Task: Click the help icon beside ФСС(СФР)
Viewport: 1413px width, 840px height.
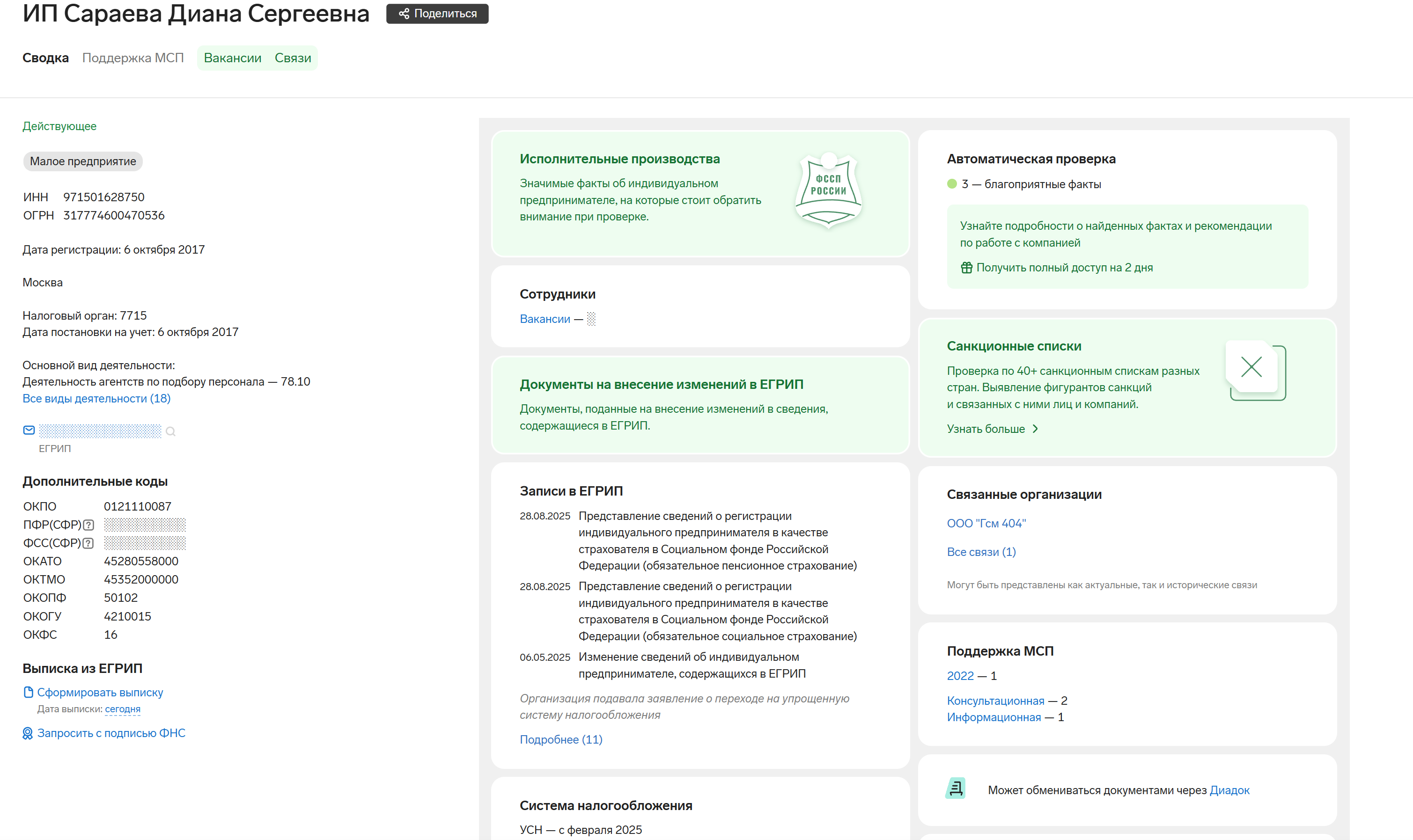Action: (88, 543)
